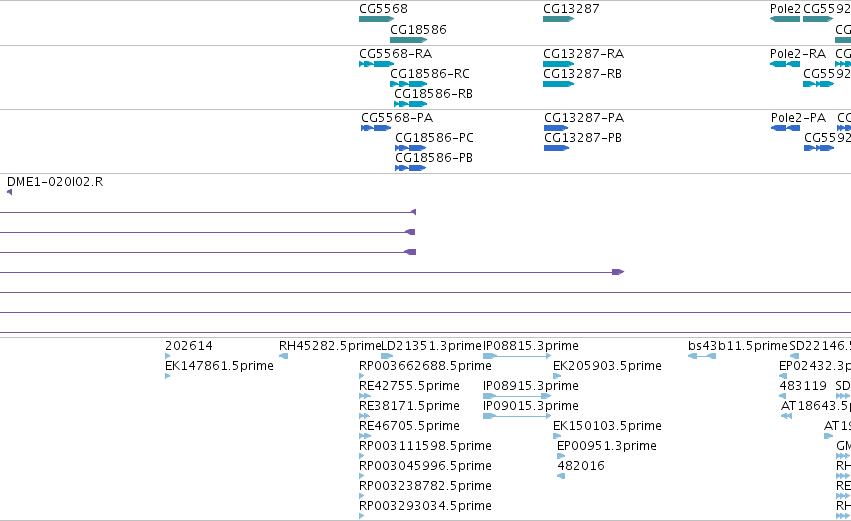Click the light-blue glyph under IP08815.3prime

[517, 356]
